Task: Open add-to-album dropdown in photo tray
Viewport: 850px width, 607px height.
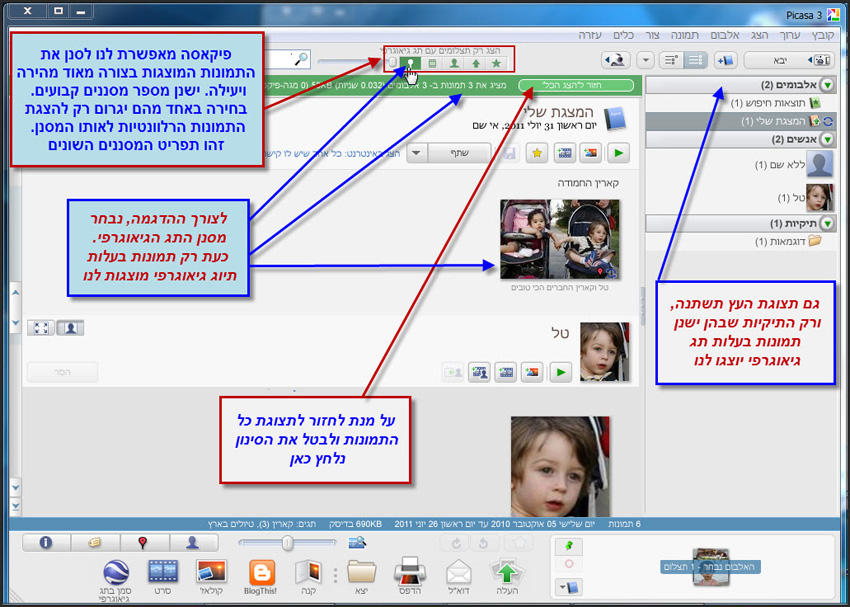Action: (569, 587)
